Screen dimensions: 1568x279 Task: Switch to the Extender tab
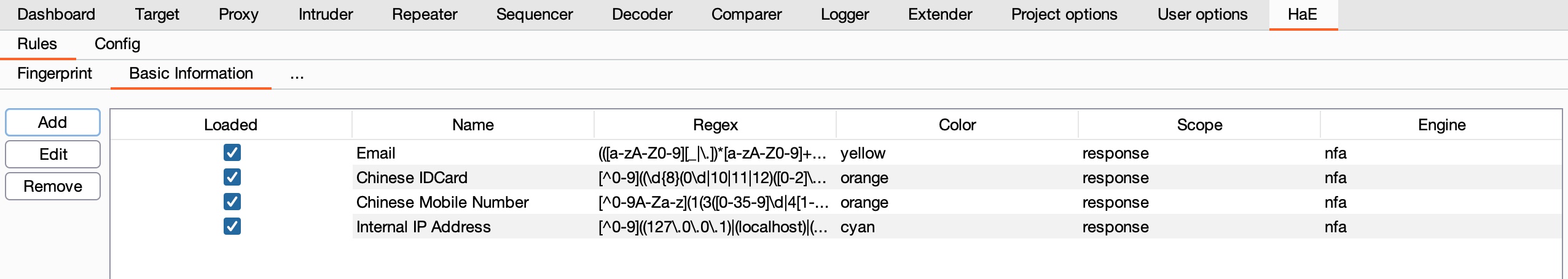pos(940,14)
